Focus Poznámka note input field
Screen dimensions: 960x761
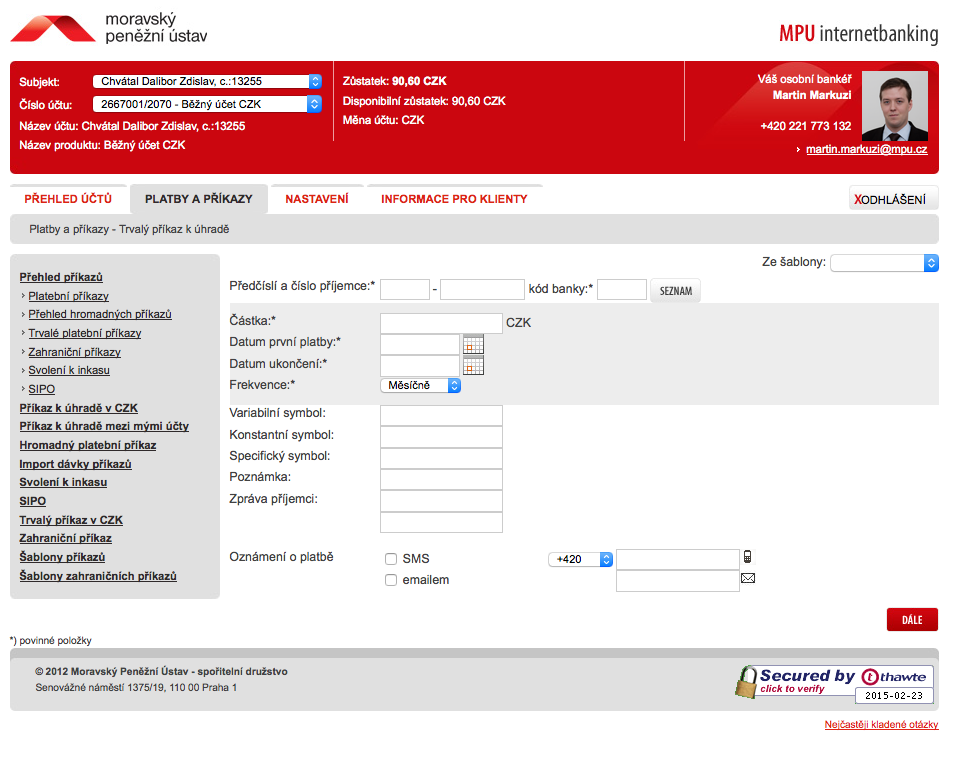click(x=441, y=479)
